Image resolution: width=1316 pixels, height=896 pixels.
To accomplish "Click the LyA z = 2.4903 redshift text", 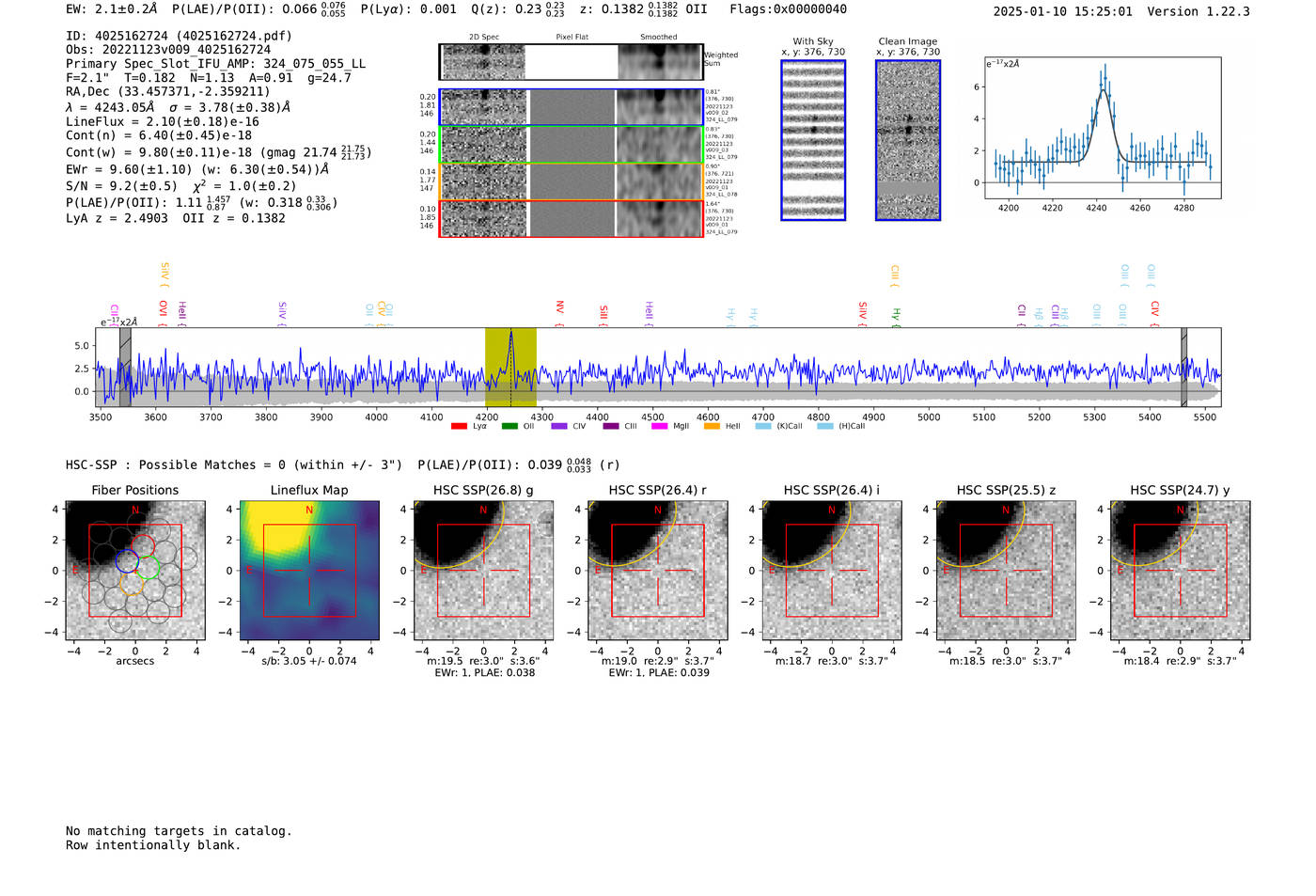I will pyautogui.click(x=117, y=218).
